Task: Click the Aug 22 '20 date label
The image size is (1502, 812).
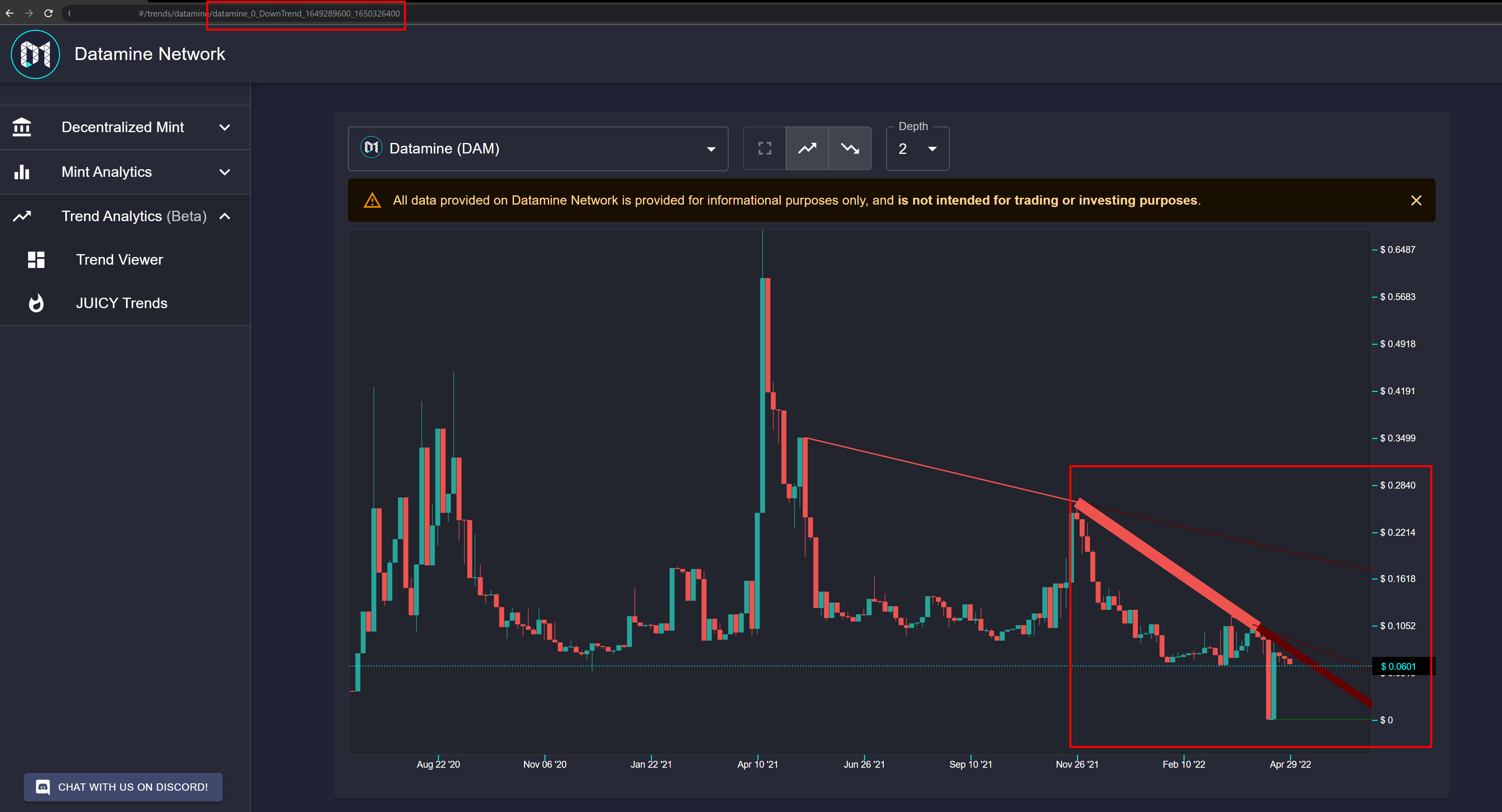Action: (439, 764)
